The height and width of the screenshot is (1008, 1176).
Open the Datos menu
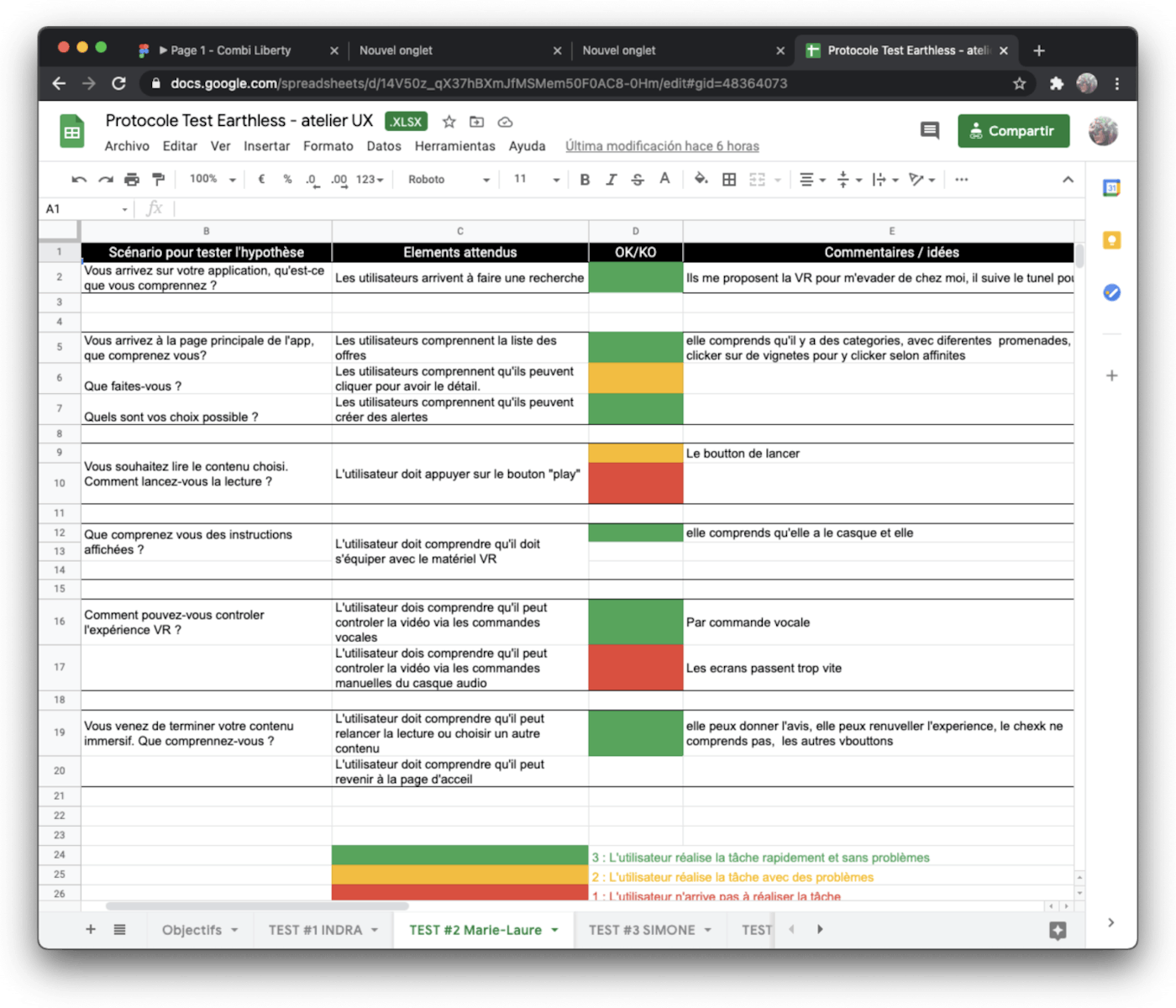pyautogui.click(x=384, y=146)
